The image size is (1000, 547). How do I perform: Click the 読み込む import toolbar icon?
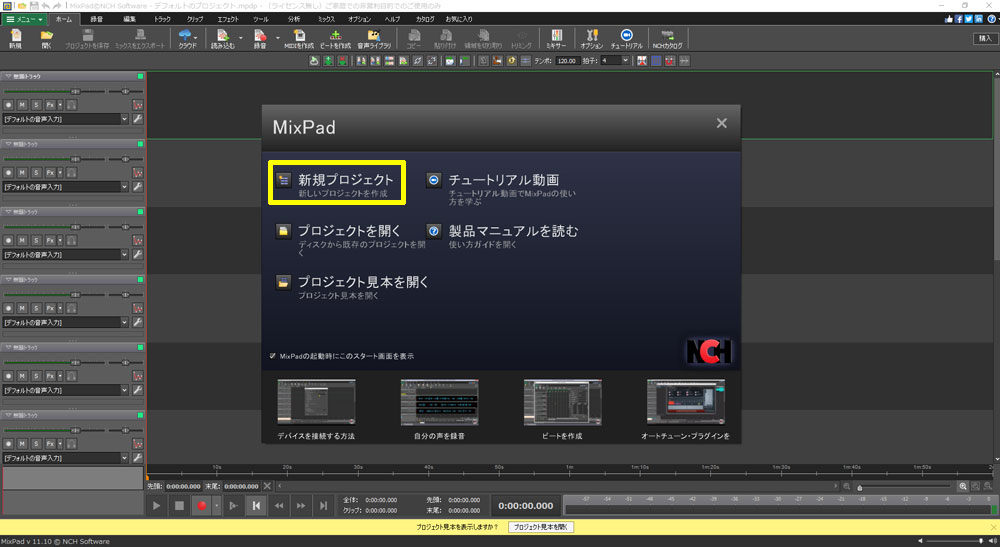(222, 38)
